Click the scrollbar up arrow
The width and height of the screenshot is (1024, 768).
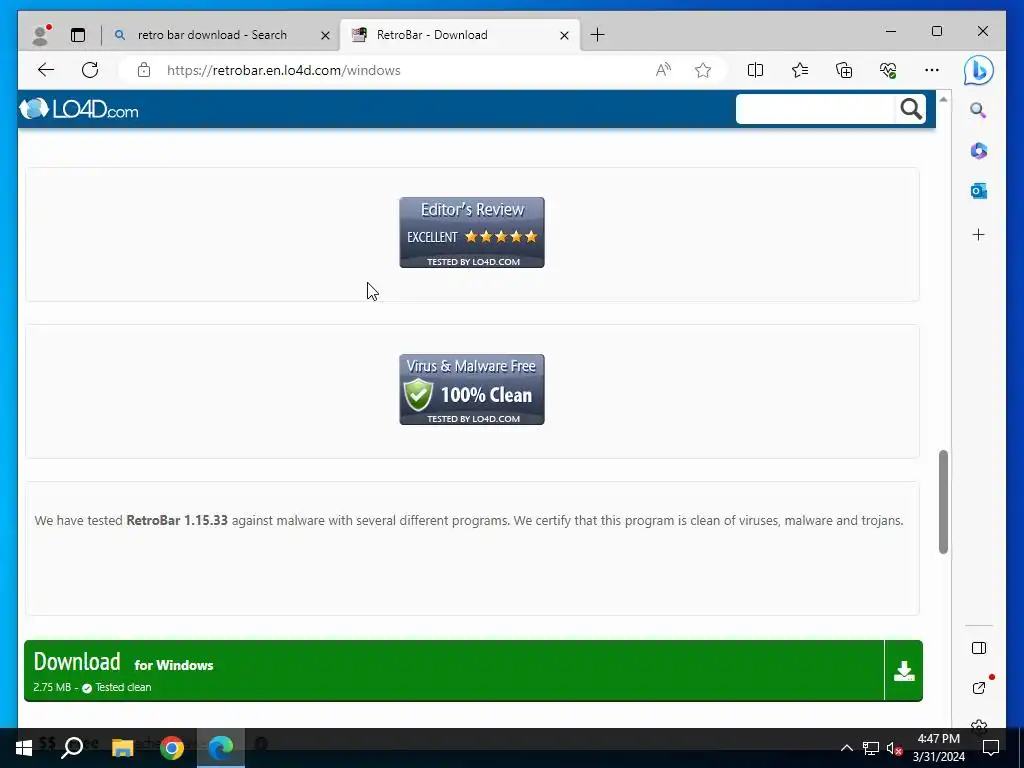(x=943, y=99)
